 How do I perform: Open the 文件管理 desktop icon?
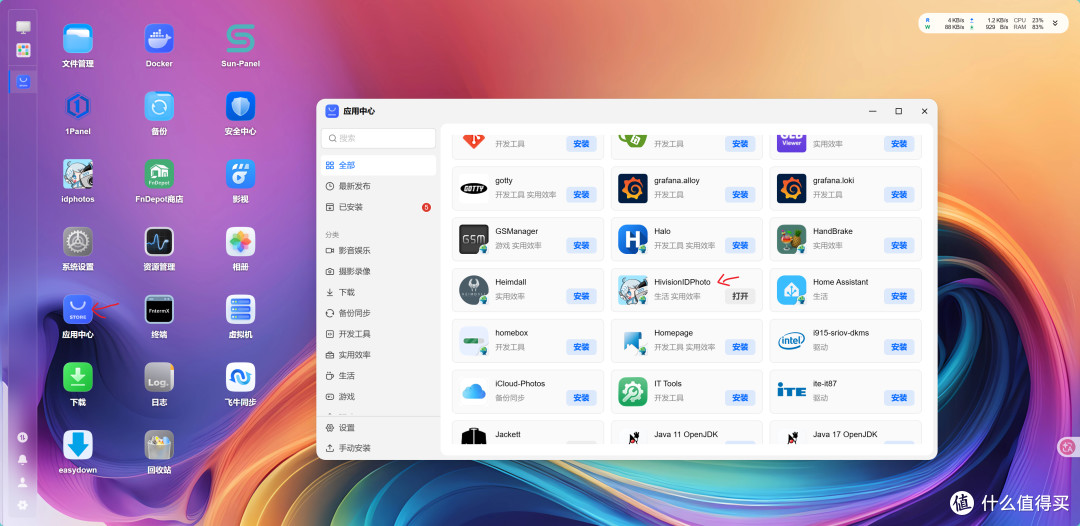click(78, 39)
